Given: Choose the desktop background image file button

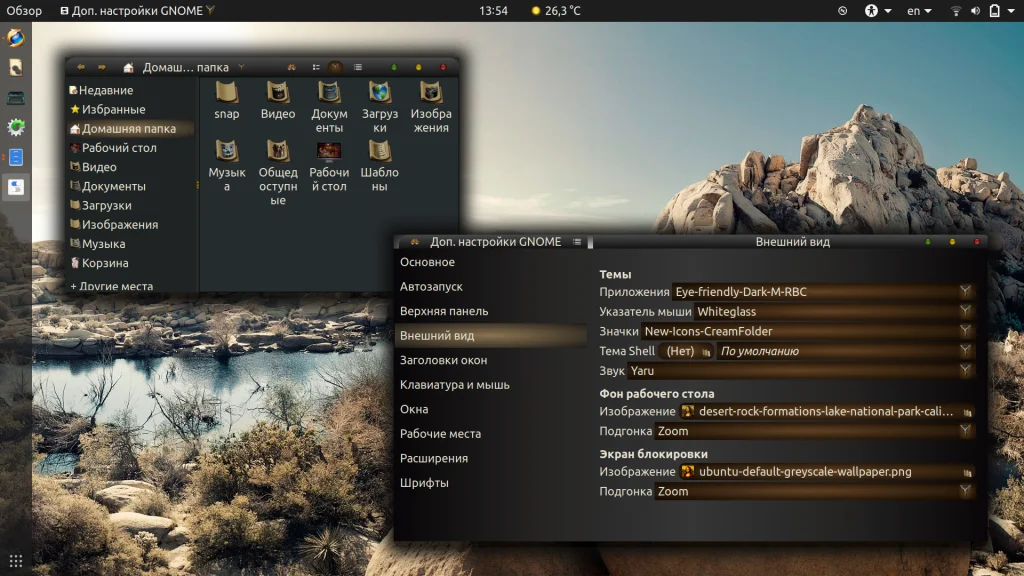Looking at the screenshot, I should (x=827, y=411).
